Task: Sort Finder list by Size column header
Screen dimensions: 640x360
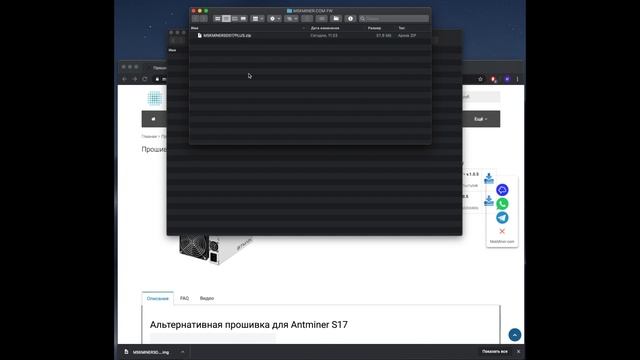Action: click(x=374, y=28)
